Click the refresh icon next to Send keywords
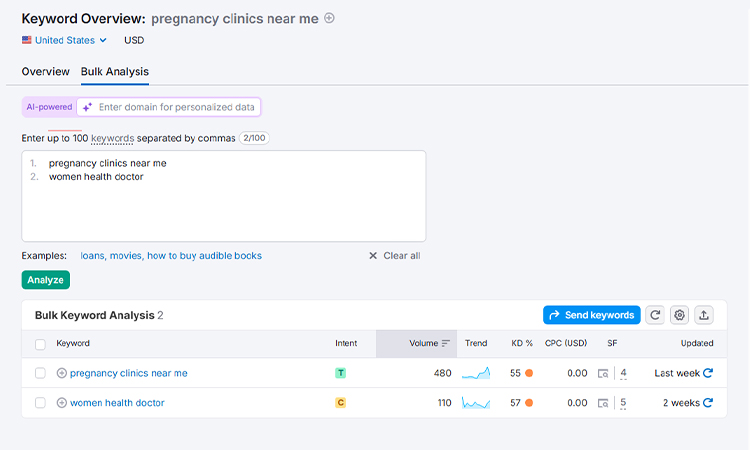 click(x=655, y=315)
